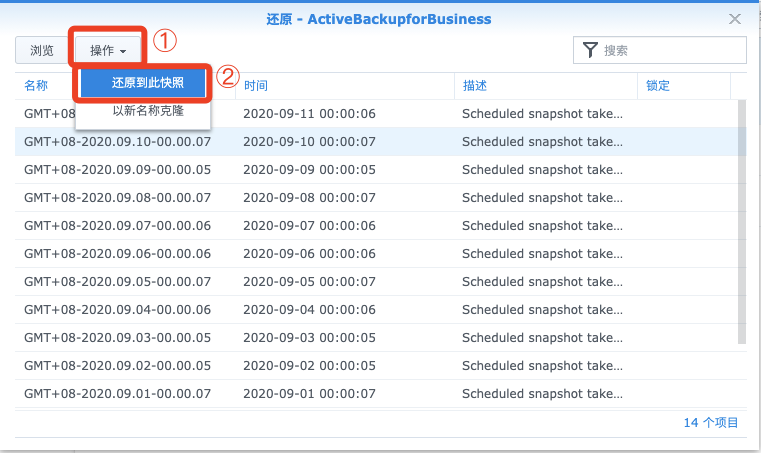Click the snapshot list vertical scrollbar
This screenshot has width=761, height=453.
point(742,222)
